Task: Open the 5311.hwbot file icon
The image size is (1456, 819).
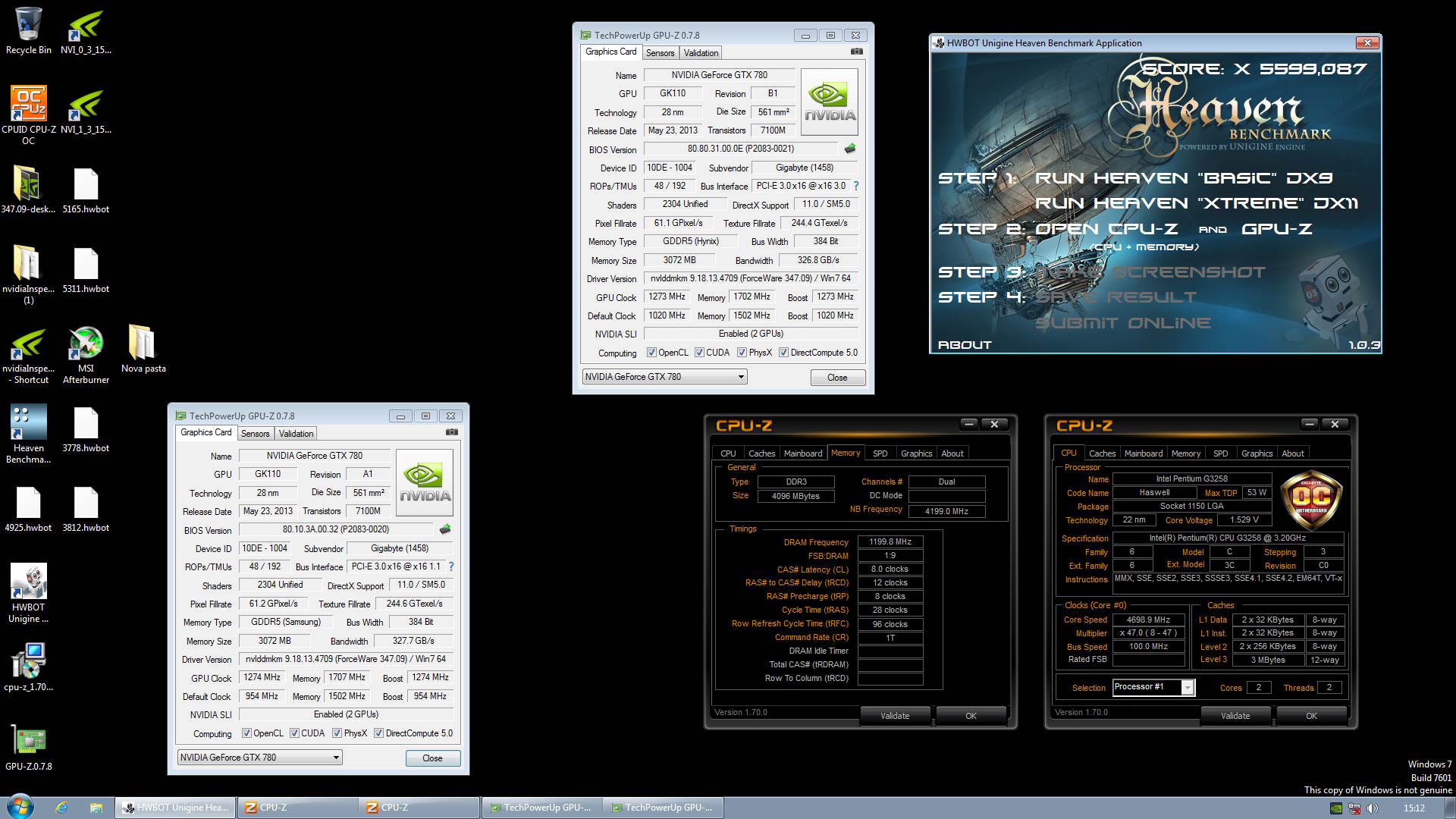Action: pyautogui.click(x=86, y=270)
